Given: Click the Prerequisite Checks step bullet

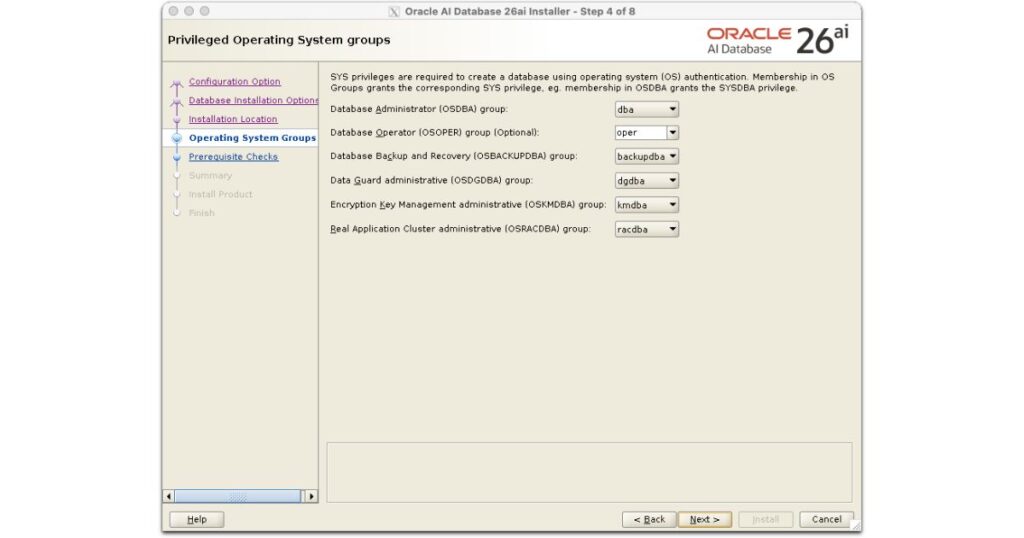Looking at the screenshot, I should [x=176, y=157].
